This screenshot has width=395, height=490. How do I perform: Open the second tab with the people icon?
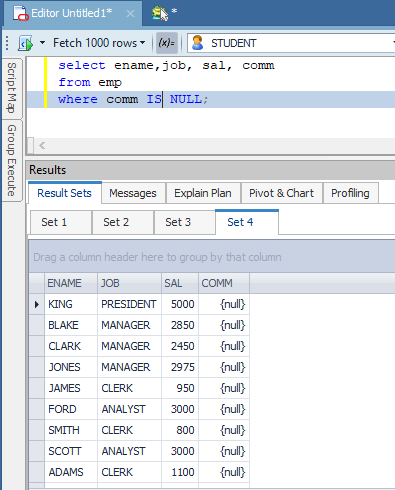164,13
